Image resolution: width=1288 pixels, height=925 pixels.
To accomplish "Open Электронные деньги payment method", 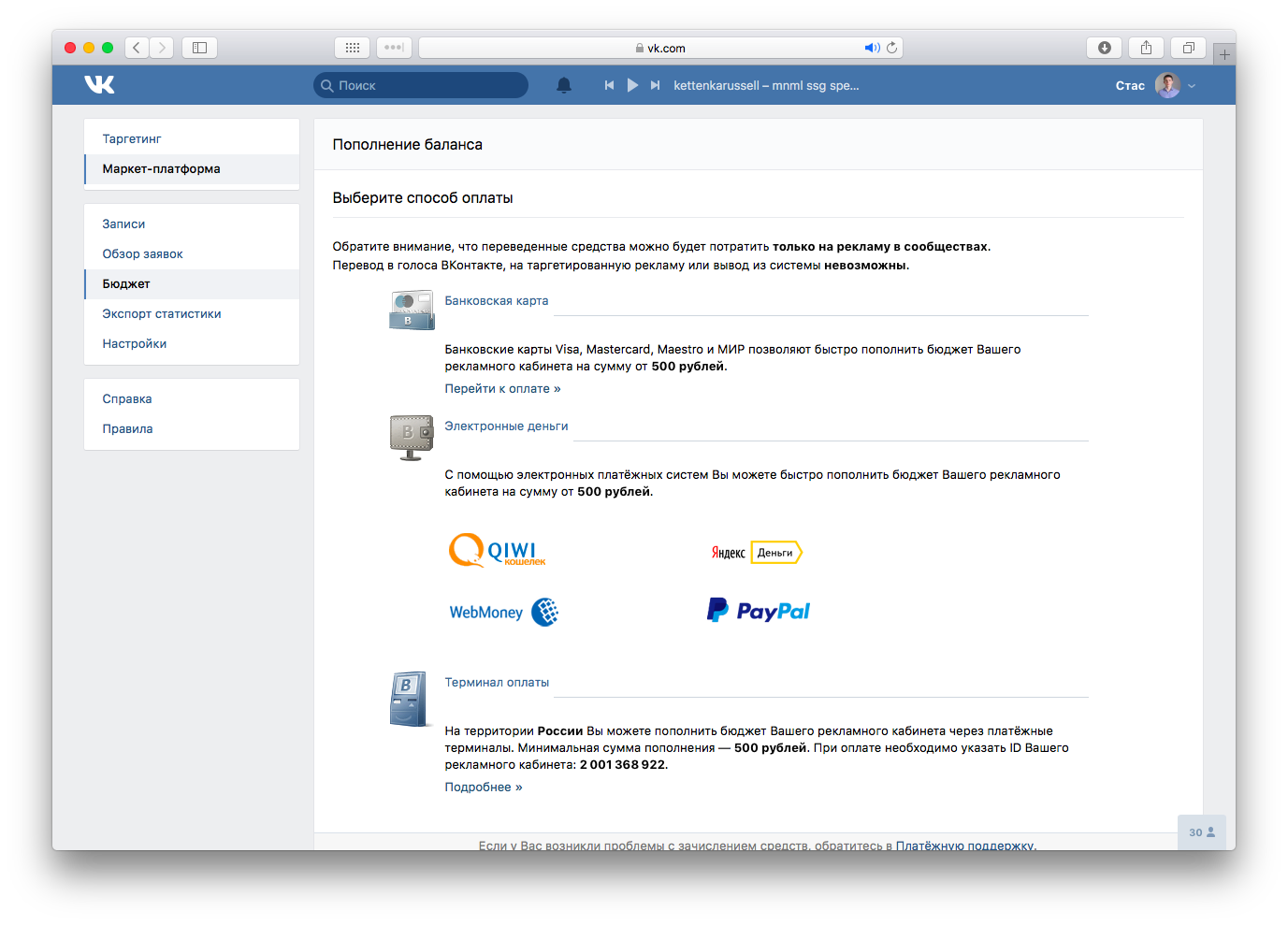I will point(506,426).
